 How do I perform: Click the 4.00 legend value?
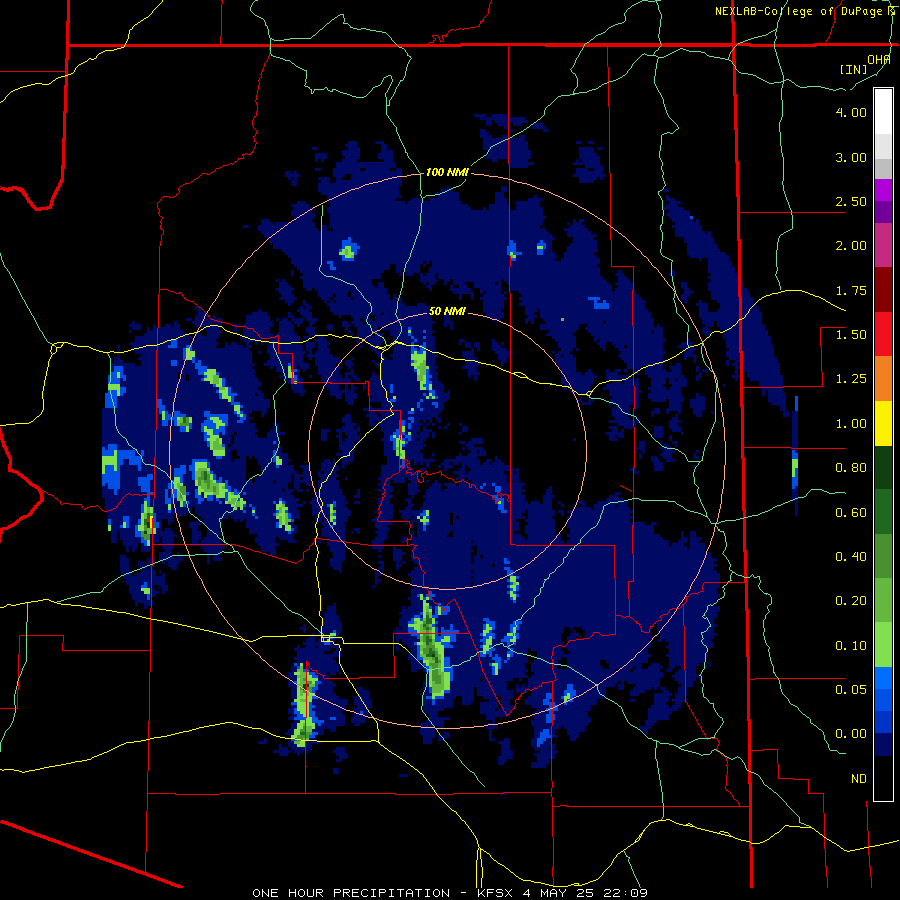tap(851, 112)
